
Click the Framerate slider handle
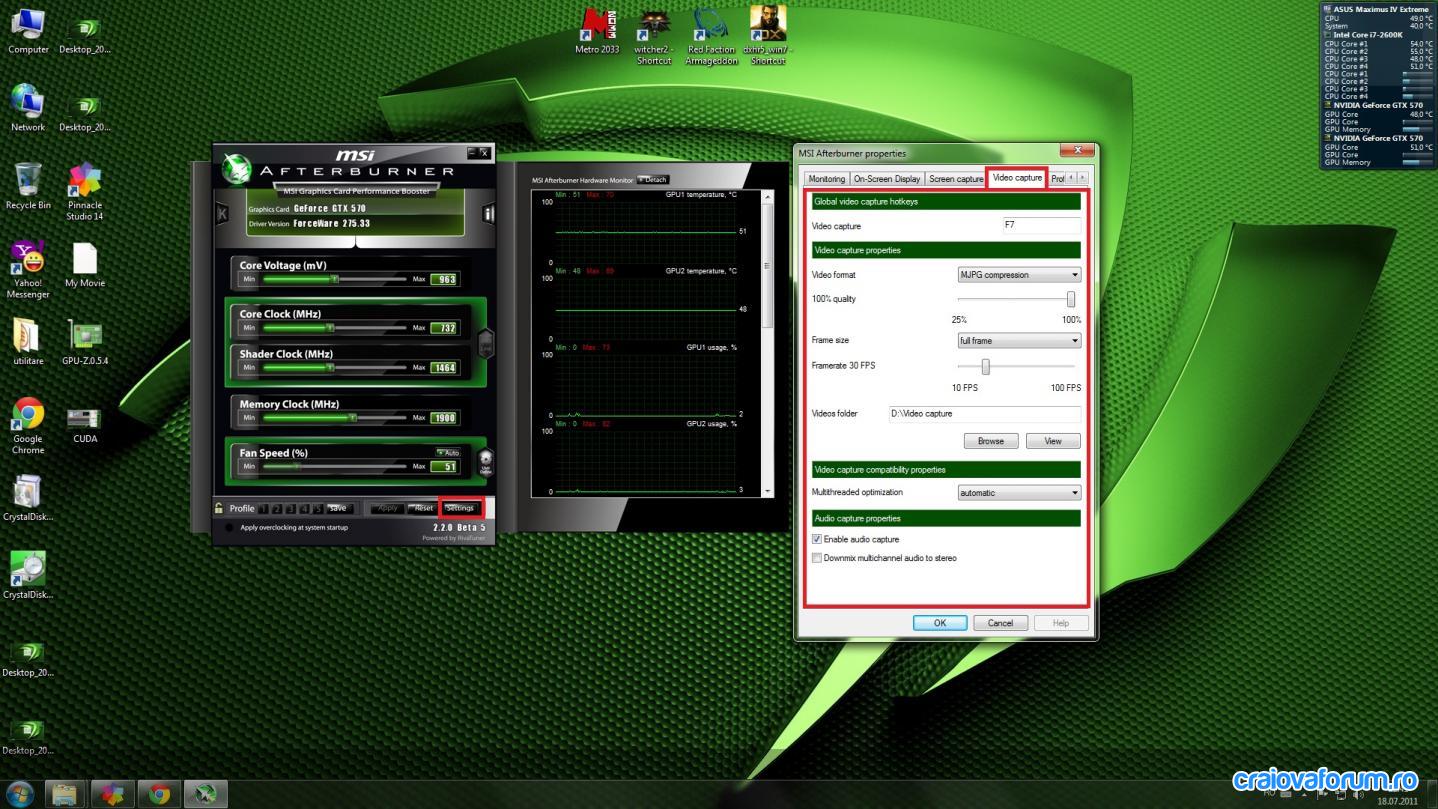click(x=985, y=367)
